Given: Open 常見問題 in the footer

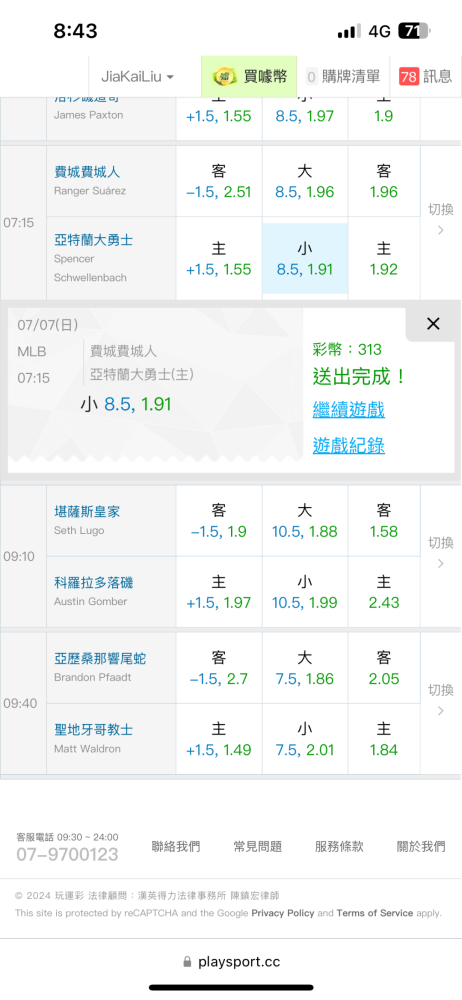Looking at the screenshot, I should click(x=257, y=846).
